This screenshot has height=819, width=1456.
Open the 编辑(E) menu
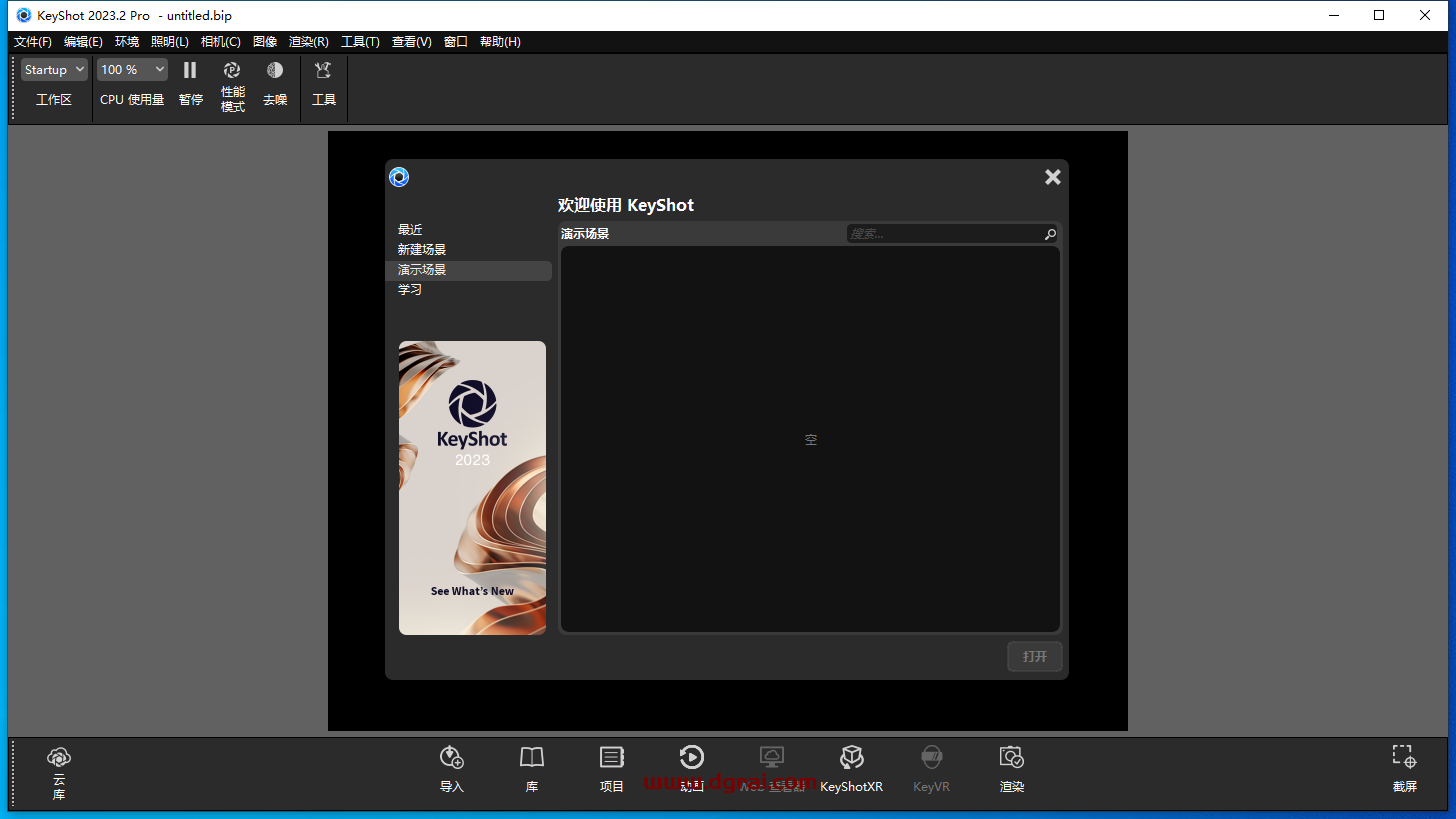pos(83,42)
